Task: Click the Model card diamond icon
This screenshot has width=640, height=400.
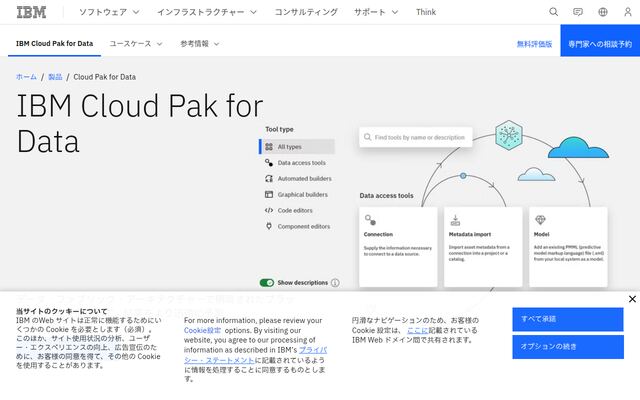Action: (540, 220)
